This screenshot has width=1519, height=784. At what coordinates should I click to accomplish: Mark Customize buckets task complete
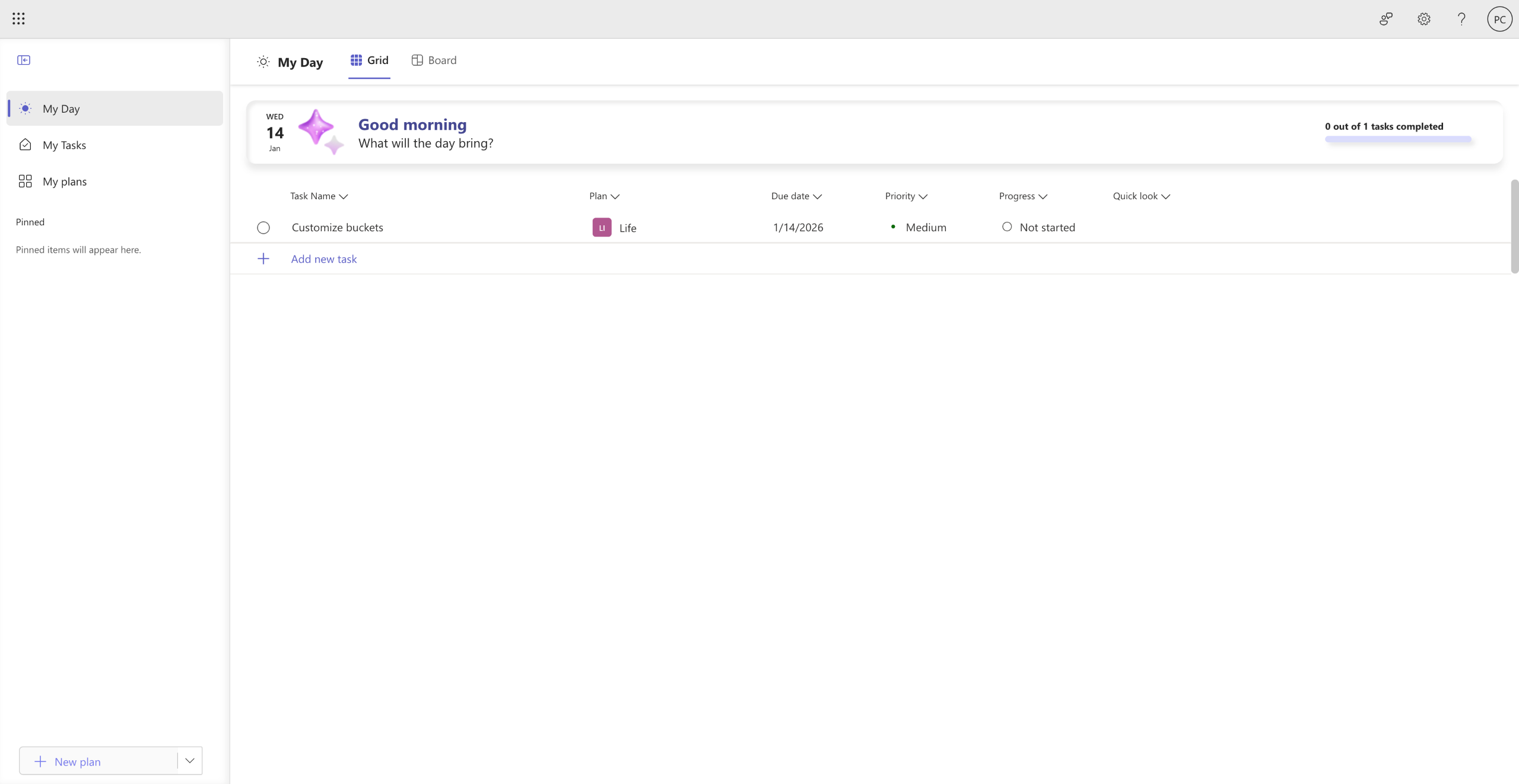pyautogui.click(x=263, y=228)
